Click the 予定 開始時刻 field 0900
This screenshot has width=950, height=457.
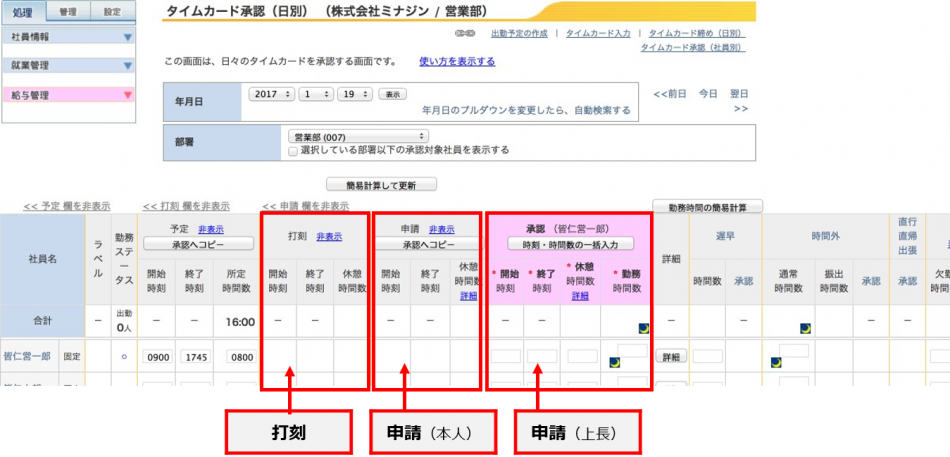pyautogui.click(x=157, y=357)
